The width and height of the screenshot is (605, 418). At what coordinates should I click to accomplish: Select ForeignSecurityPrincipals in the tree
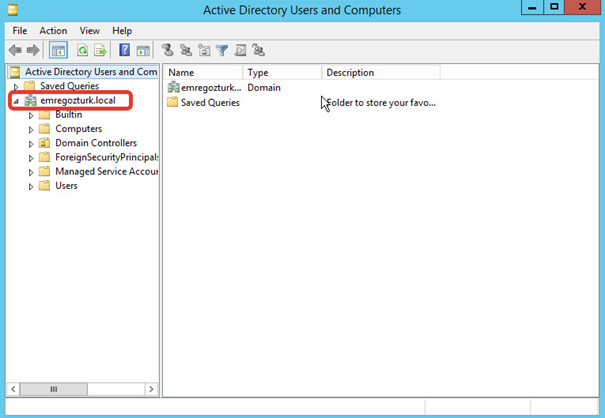pyautogui.click(x=106, y=157)
